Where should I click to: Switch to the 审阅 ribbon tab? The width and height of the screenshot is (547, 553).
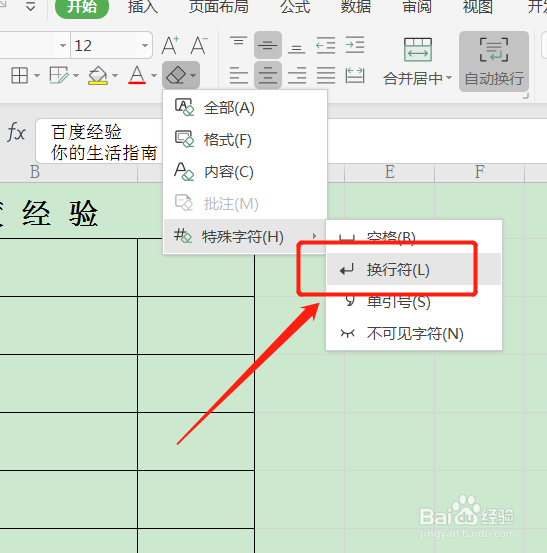(417, 7)
